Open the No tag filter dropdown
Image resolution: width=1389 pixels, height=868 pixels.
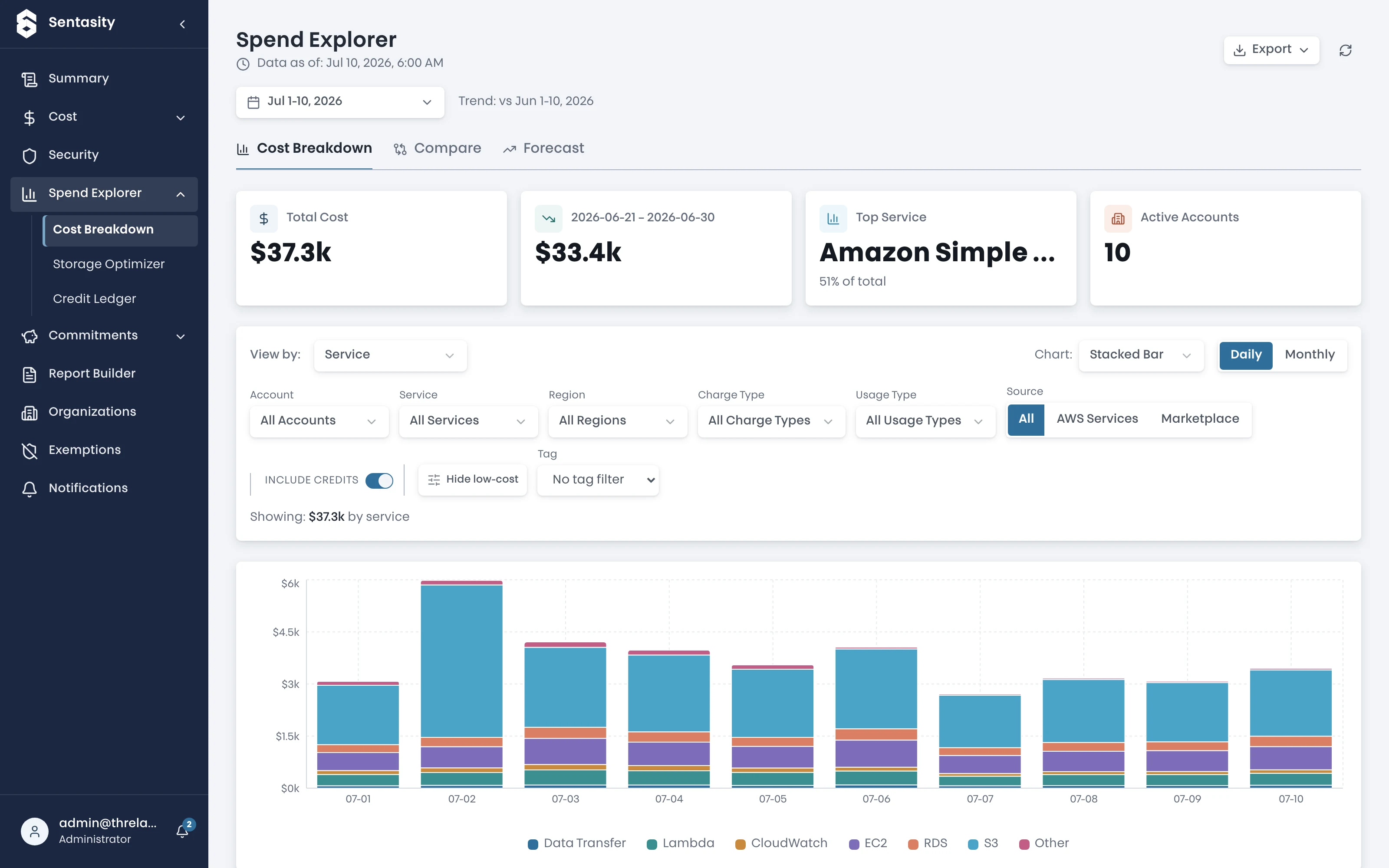pyautogui.click(x=598, y=480)
